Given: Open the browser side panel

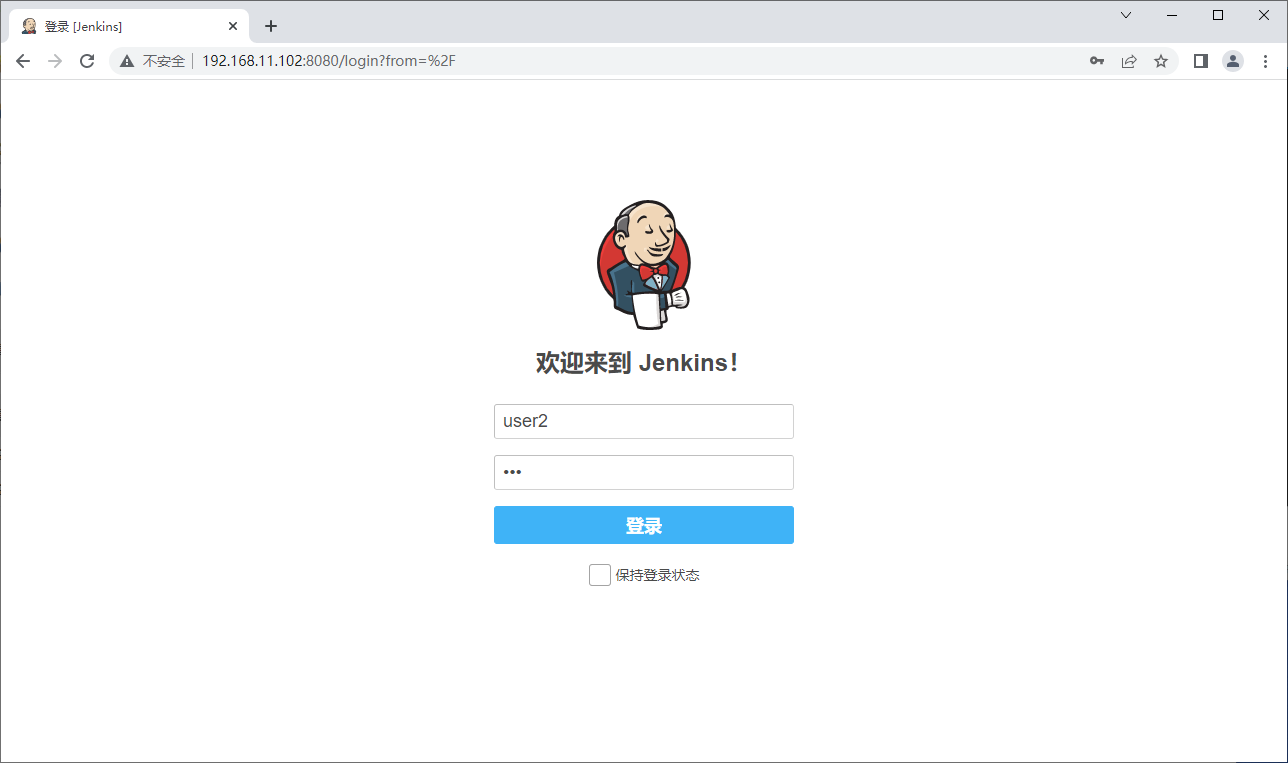Looking at the screenshot, I should click(x=1201, y=61).
